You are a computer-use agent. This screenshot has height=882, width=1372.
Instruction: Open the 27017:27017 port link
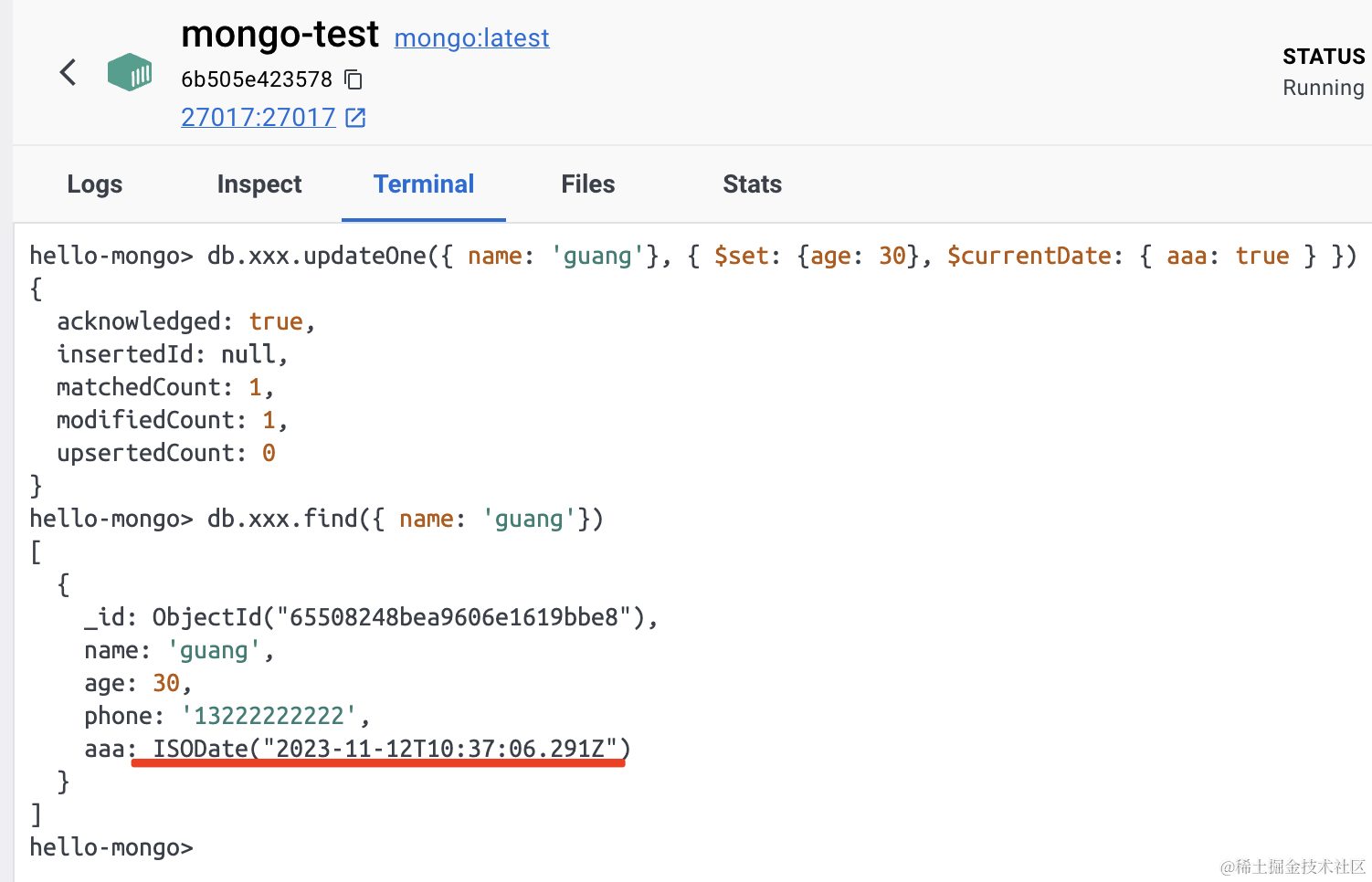(259, 118)
